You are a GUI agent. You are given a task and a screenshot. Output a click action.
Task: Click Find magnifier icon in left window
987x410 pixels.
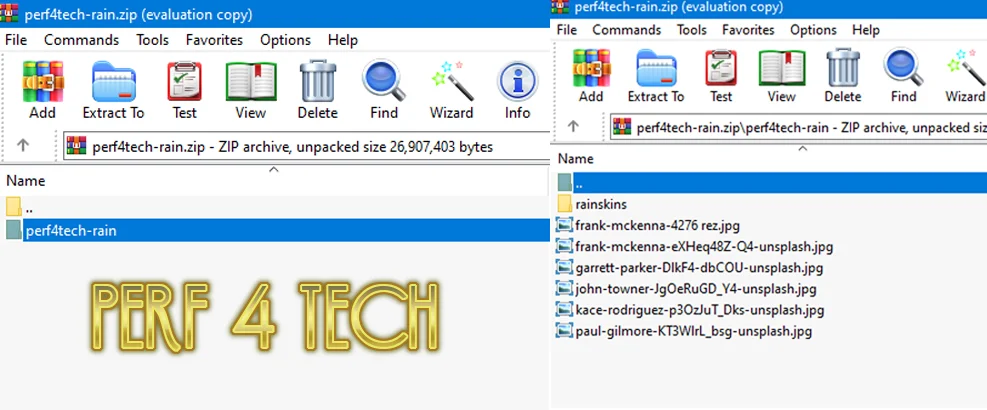(x=384, y=81)
